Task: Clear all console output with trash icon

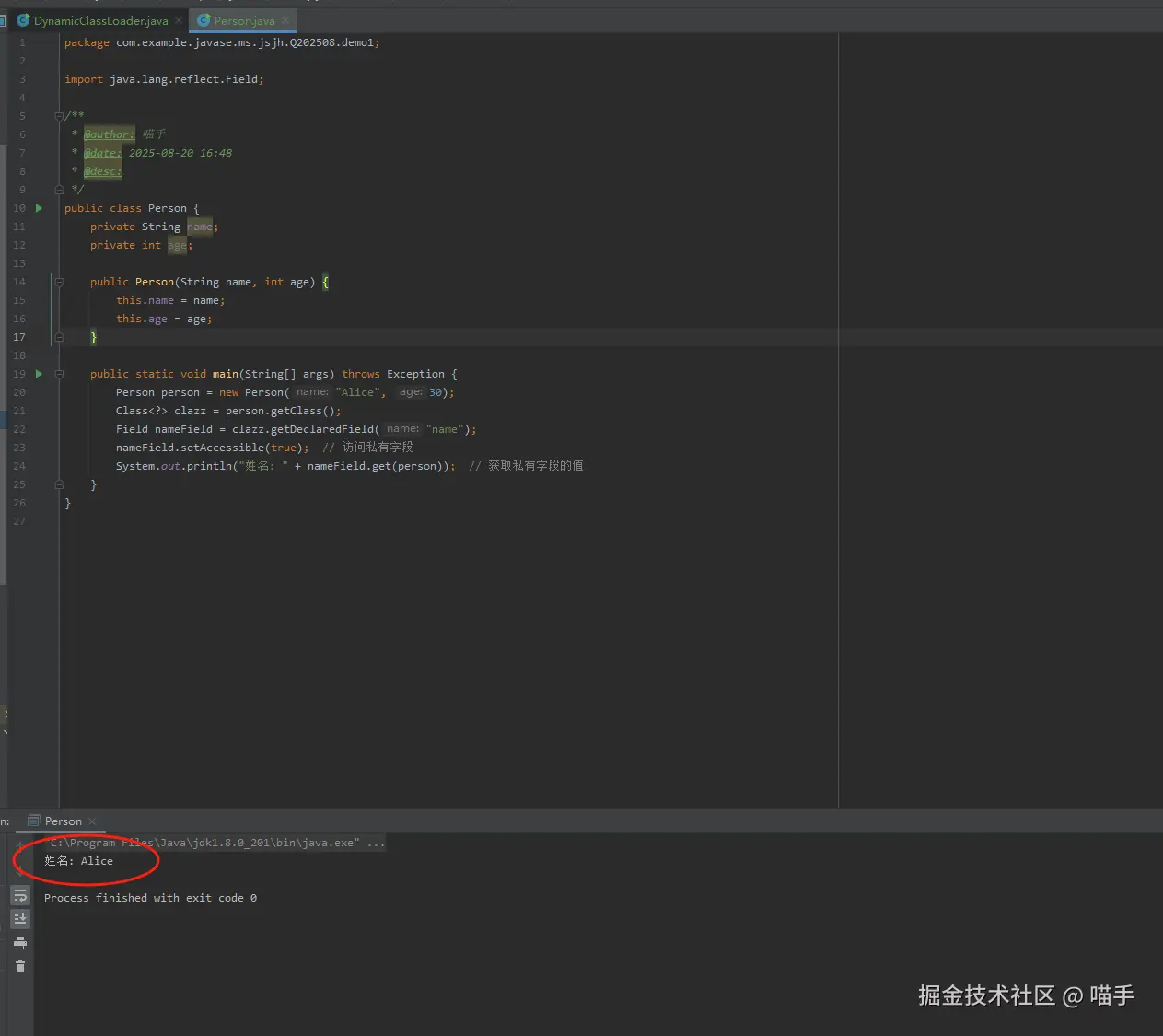Action: [20, 967]
